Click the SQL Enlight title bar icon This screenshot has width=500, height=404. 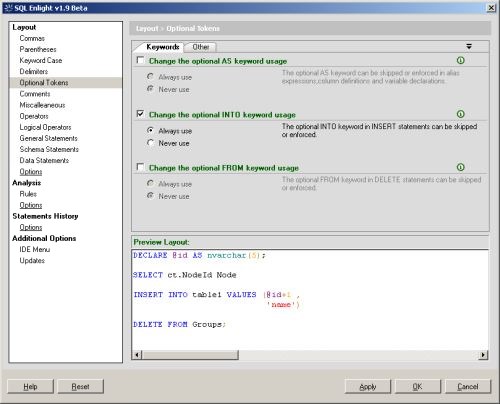point(8,8)
